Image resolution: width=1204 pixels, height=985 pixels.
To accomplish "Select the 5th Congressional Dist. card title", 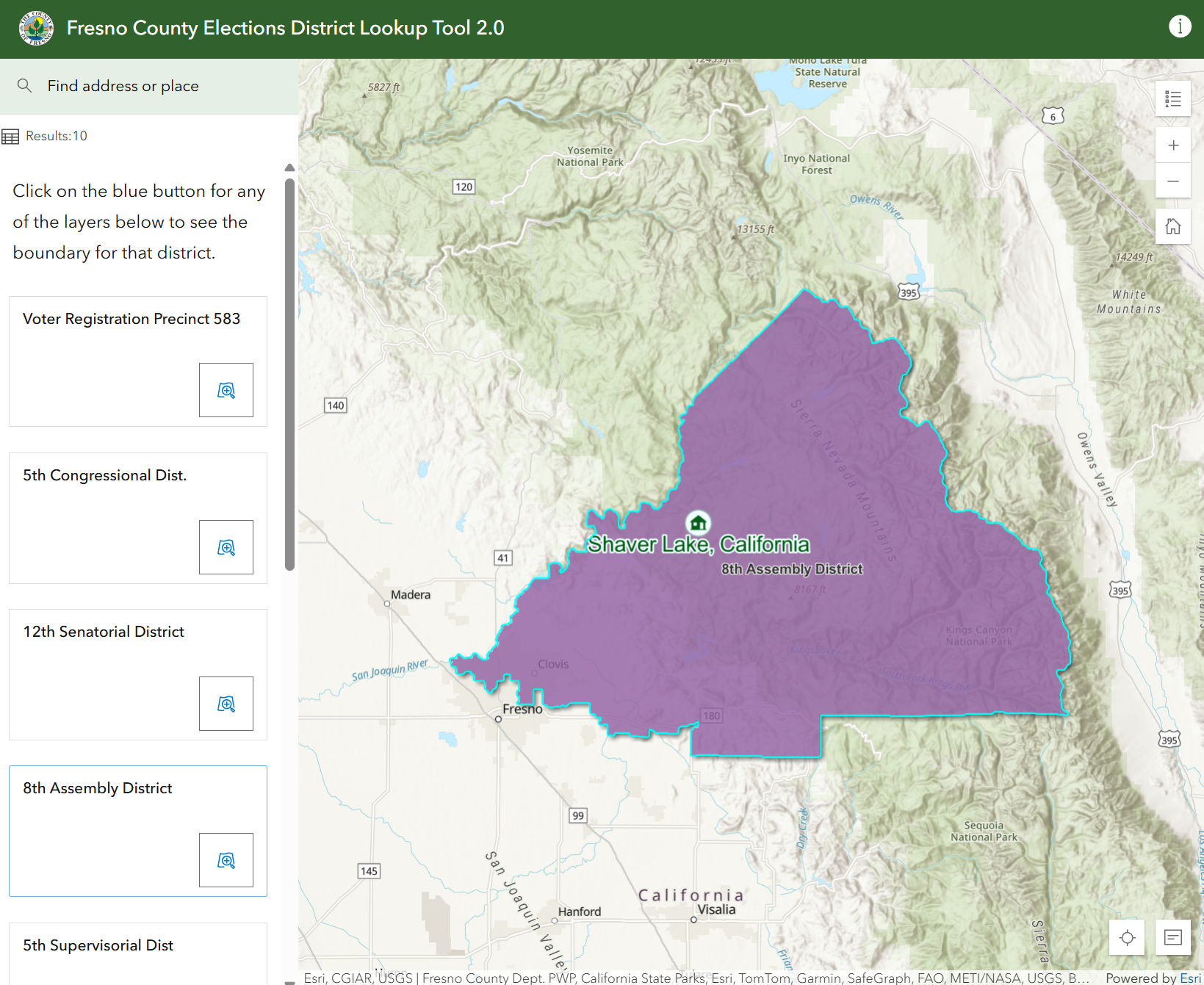I will tap(105, 475).
